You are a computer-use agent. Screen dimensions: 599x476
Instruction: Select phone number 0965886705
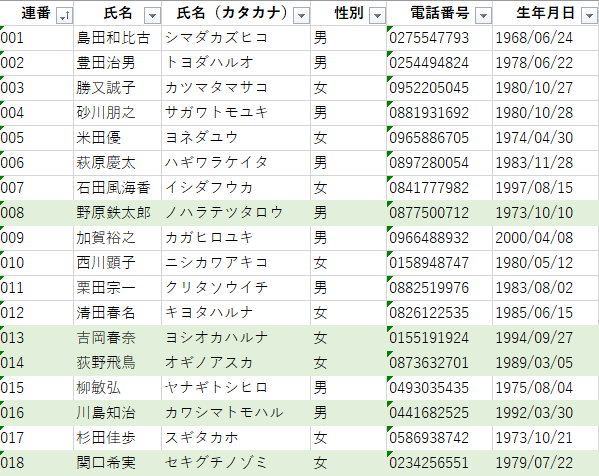(x=439, y=138)
